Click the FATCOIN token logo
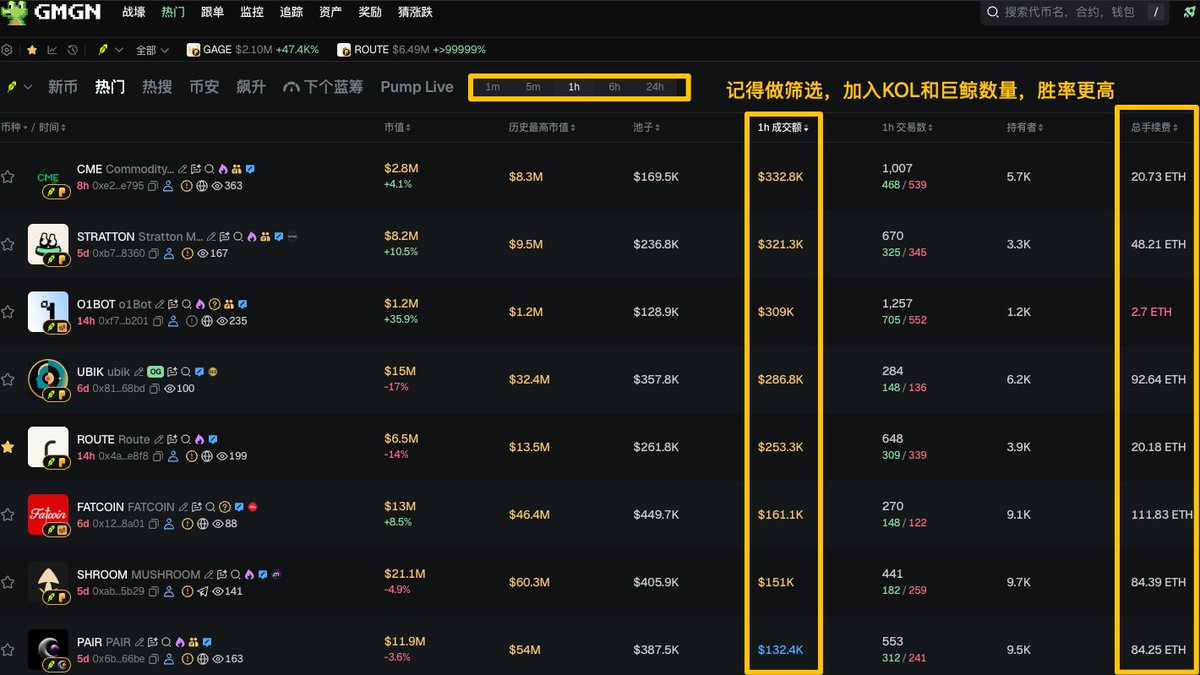The image size is (1200, 675). pos(48,515)
